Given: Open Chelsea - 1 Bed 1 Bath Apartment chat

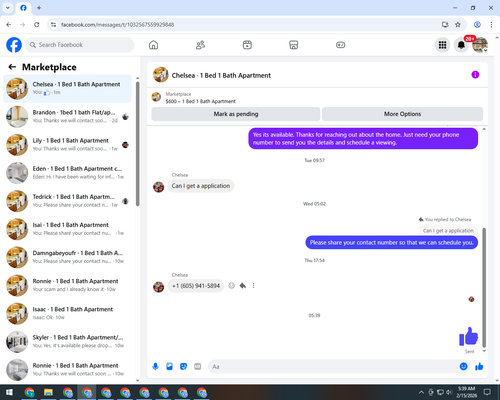Looking at the screenshot, I should point(67,89).
